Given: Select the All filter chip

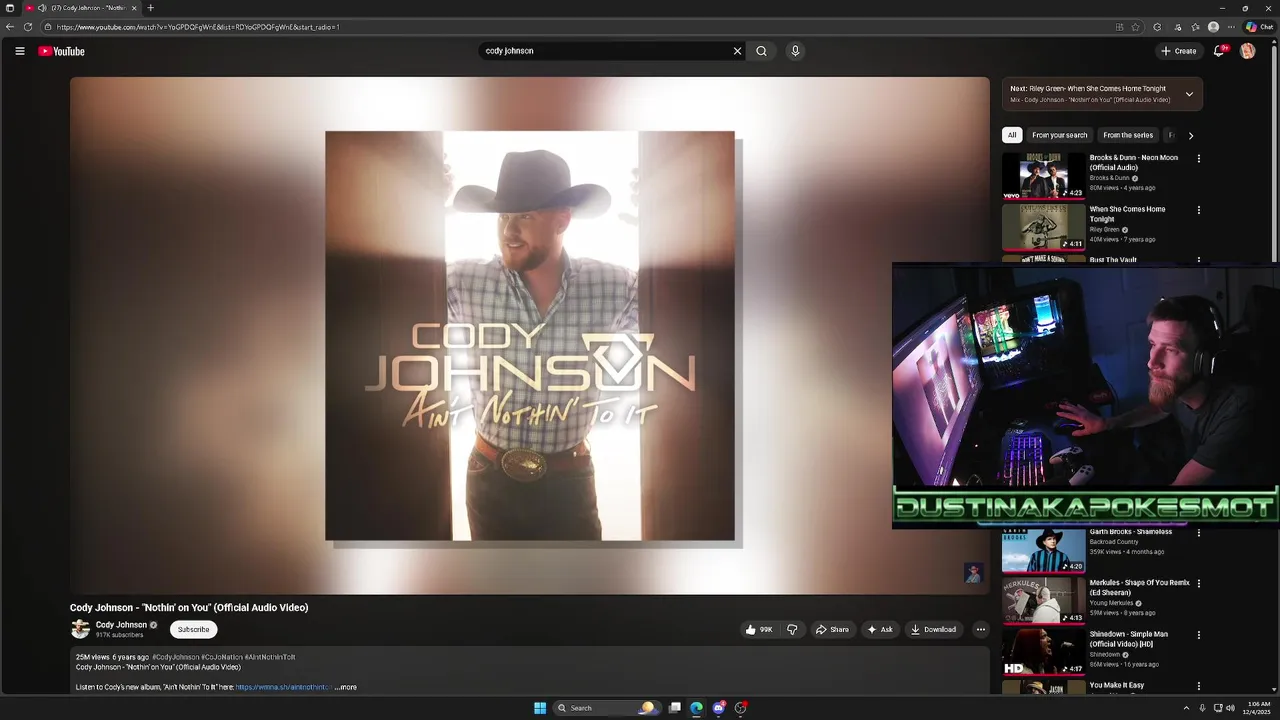Looking at the screenshot, I should (1012, 135).
